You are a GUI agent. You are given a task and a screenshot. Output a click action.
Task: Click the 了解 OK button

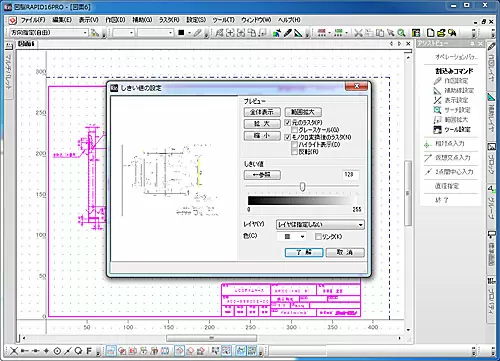304,252
